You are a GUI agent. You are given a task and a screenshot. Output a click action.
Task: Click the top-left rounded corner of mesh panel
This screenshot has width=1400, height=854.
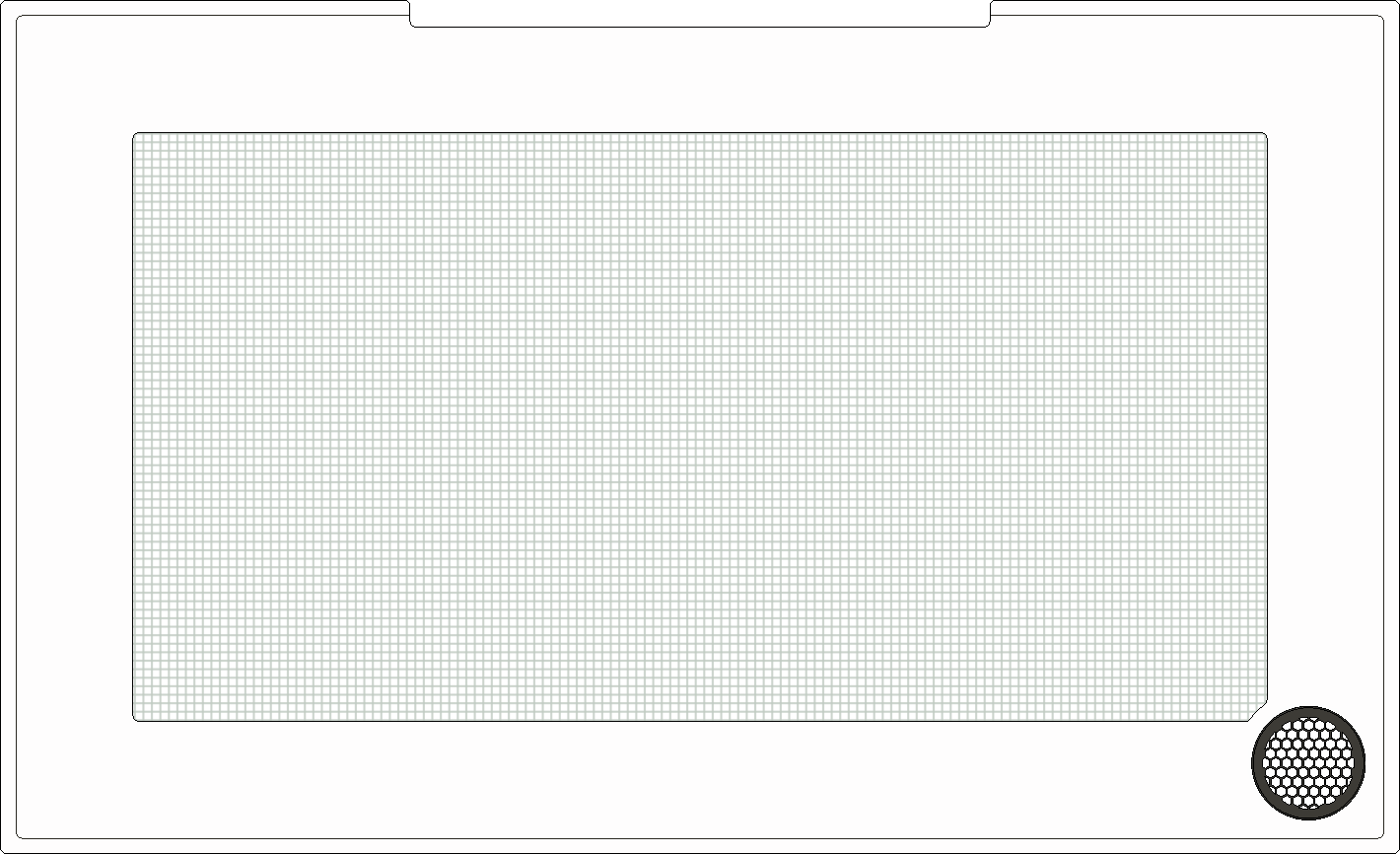click(136, 135)
